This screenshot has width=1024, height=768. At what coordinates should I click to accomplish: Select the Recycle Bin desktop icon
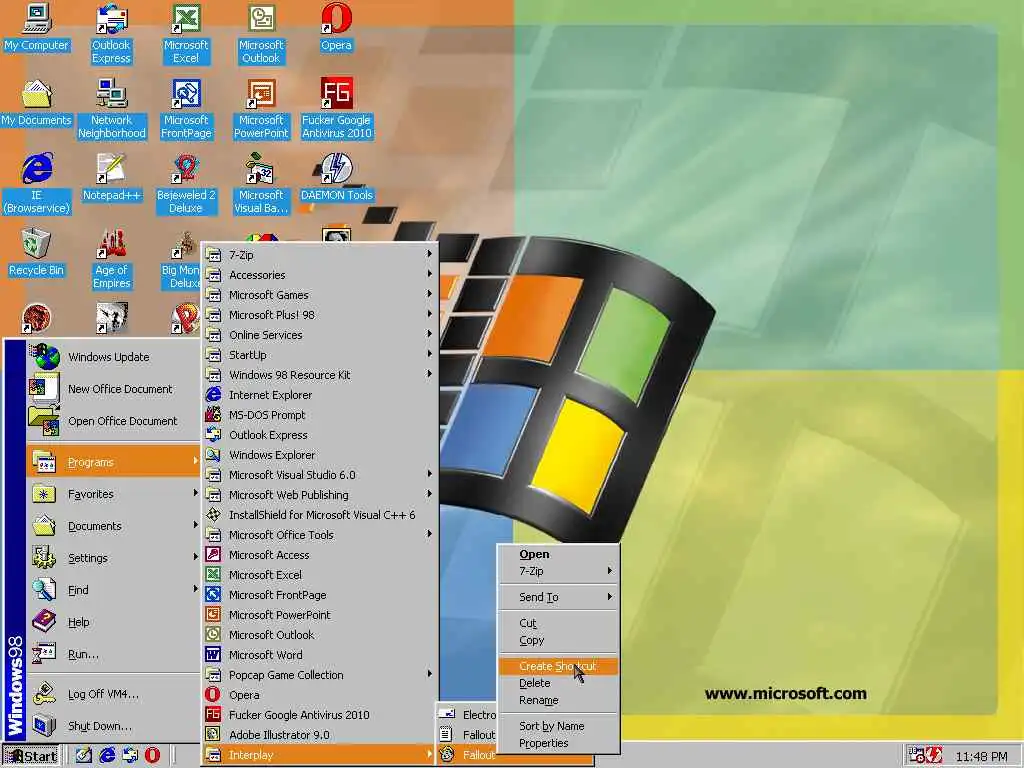tap(37, 253)
